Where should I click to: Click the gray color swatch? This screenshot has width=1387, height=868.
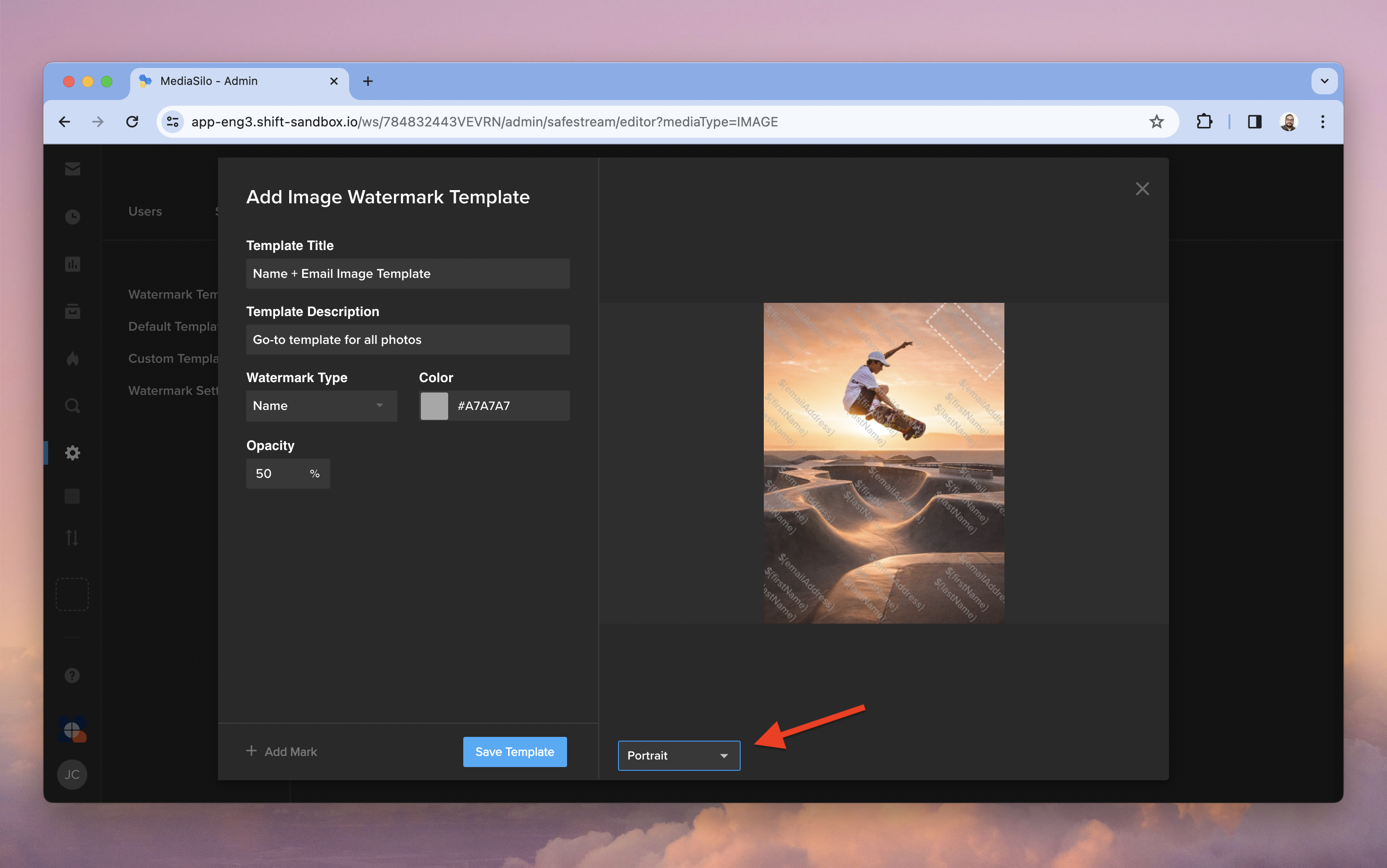tap(434, 406)
